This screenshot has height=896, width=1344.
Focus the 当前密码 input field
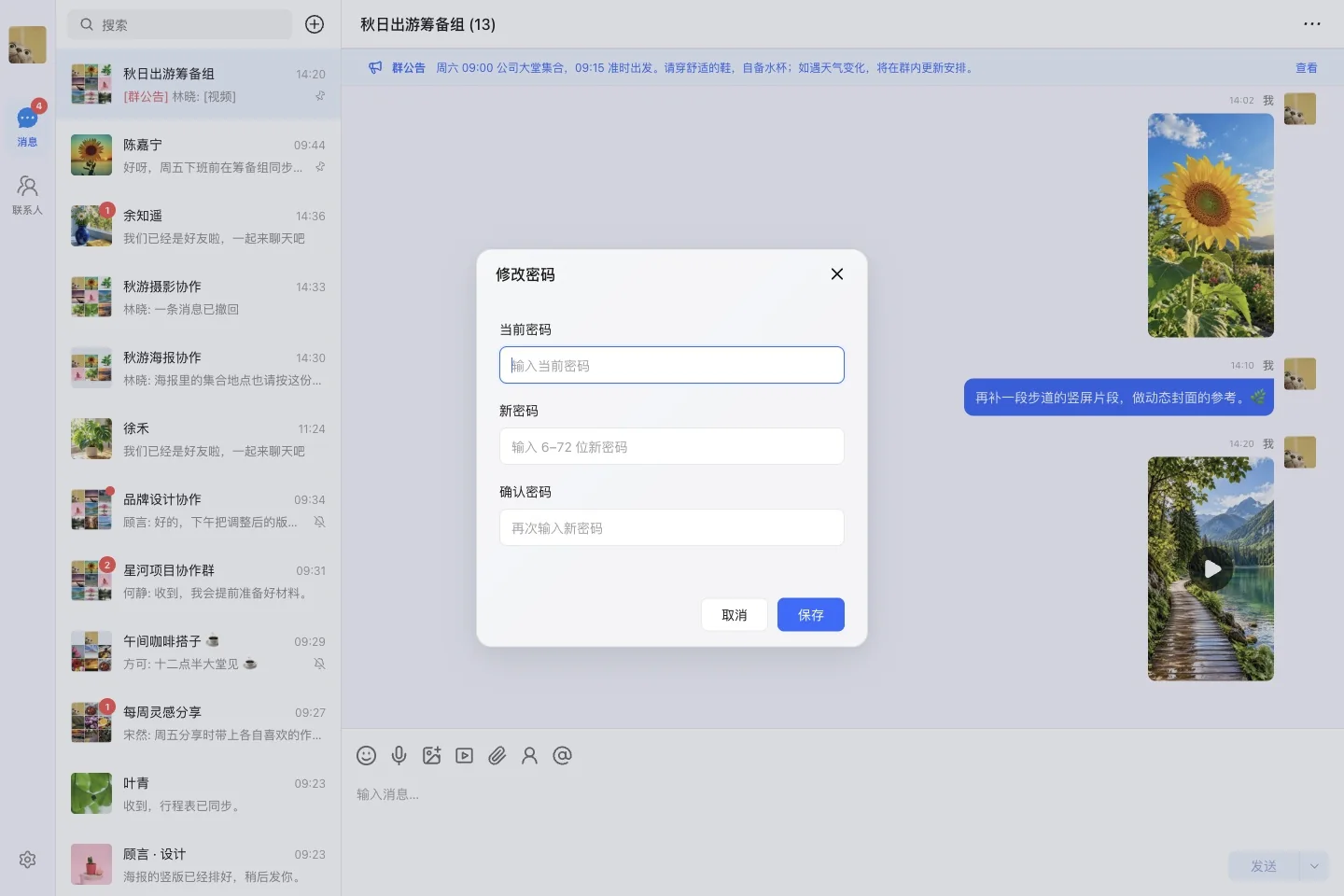(x=672, y=365)
